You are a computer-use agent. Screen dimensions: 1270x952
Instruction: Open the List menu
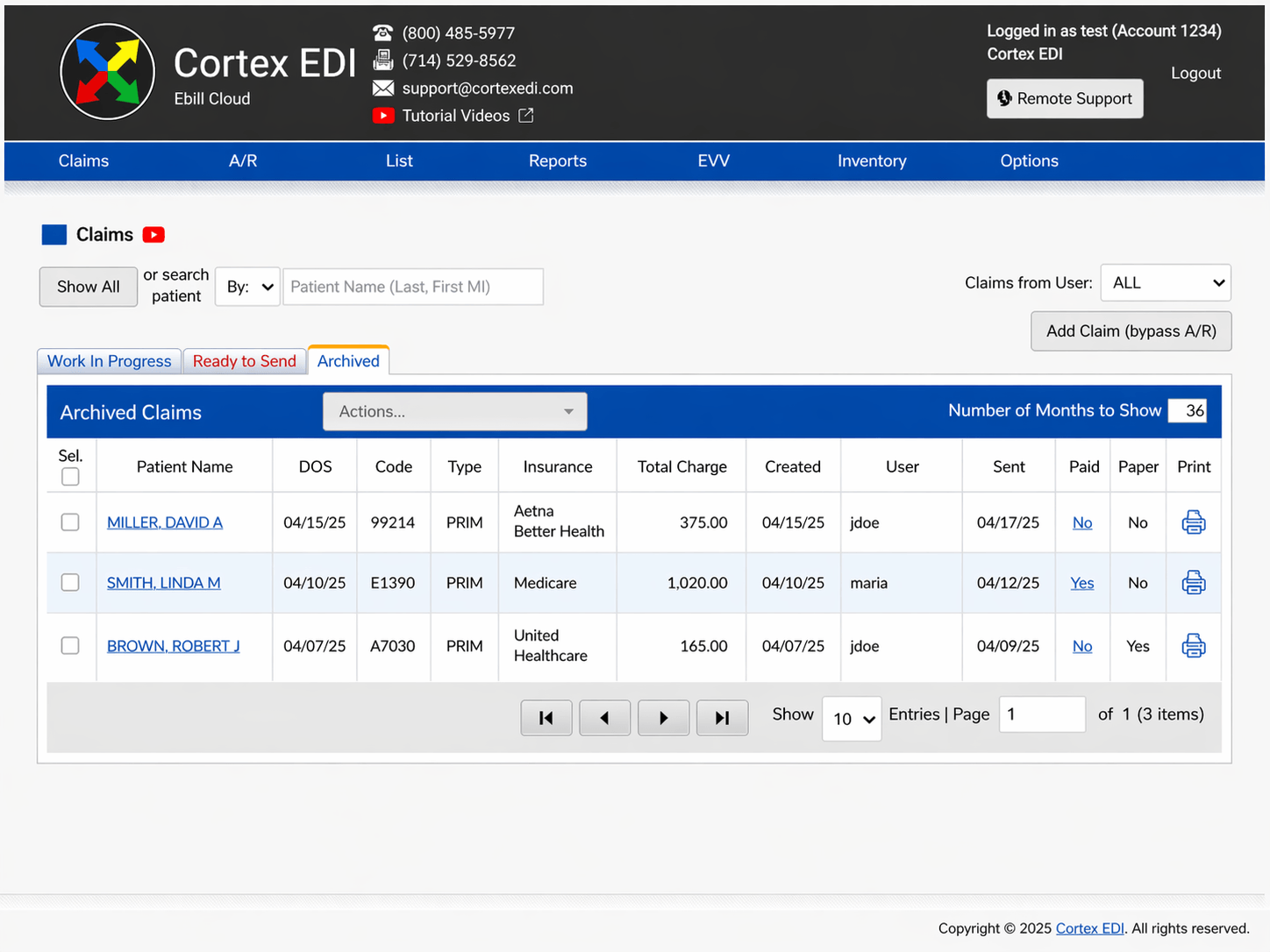tap(399, 161)
